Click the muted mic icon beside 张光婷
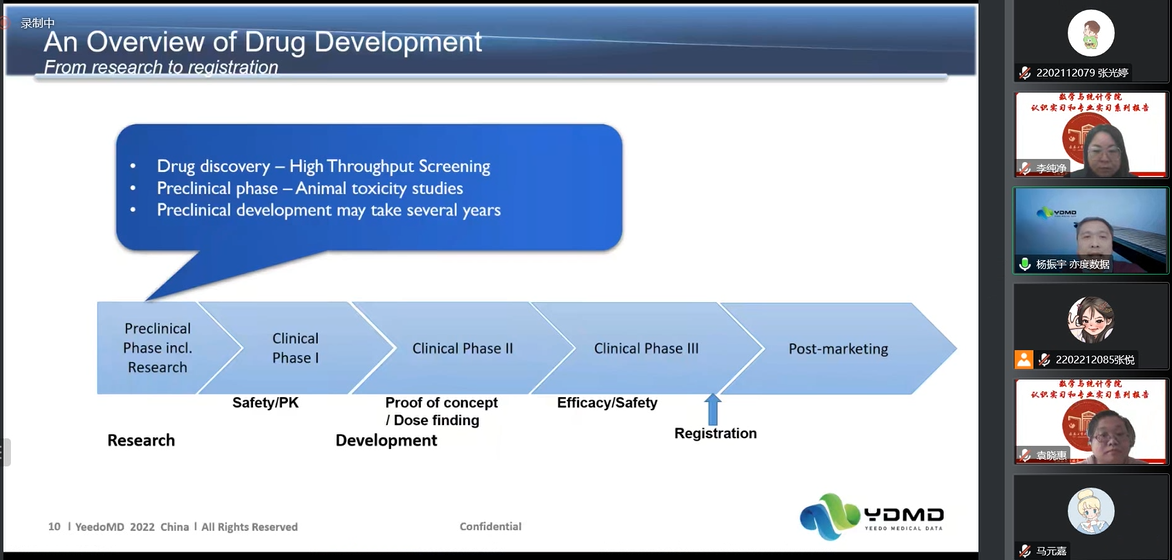This screenshot has width=1172, height=560. pyautogui.click(x=1025, y=73)
